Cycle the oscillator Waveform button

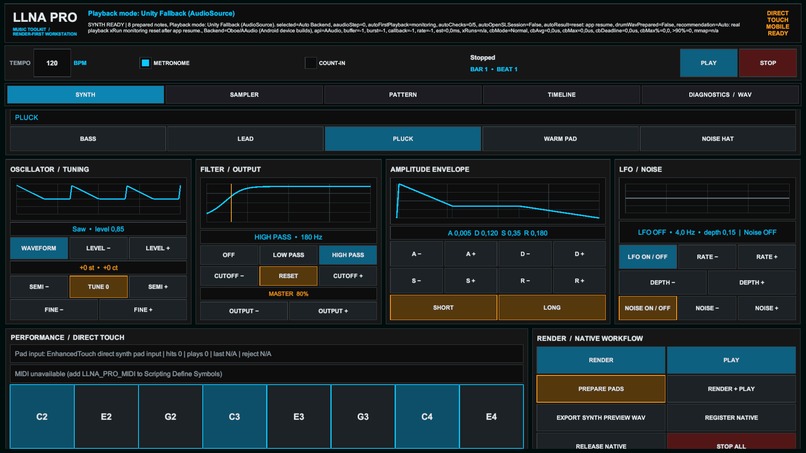[39, 248]
